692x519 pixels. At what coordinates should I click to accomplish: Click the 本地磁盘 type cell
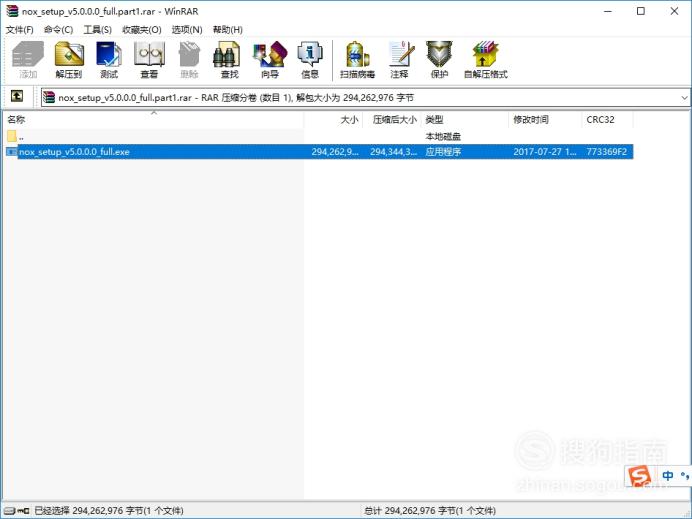click(x=443, y=136)
